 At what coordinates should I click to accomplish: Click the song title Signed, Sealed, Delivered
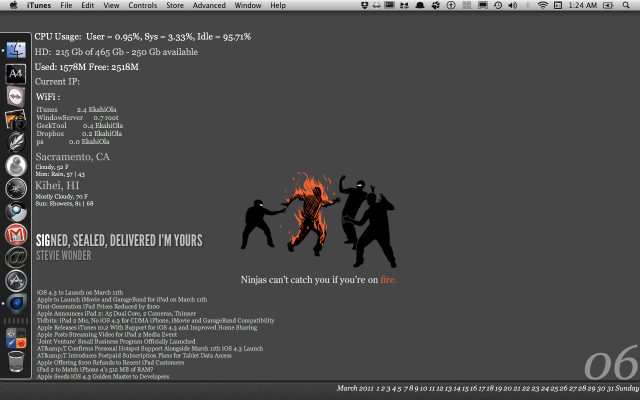pyautogui.click(x=119, y=240)
